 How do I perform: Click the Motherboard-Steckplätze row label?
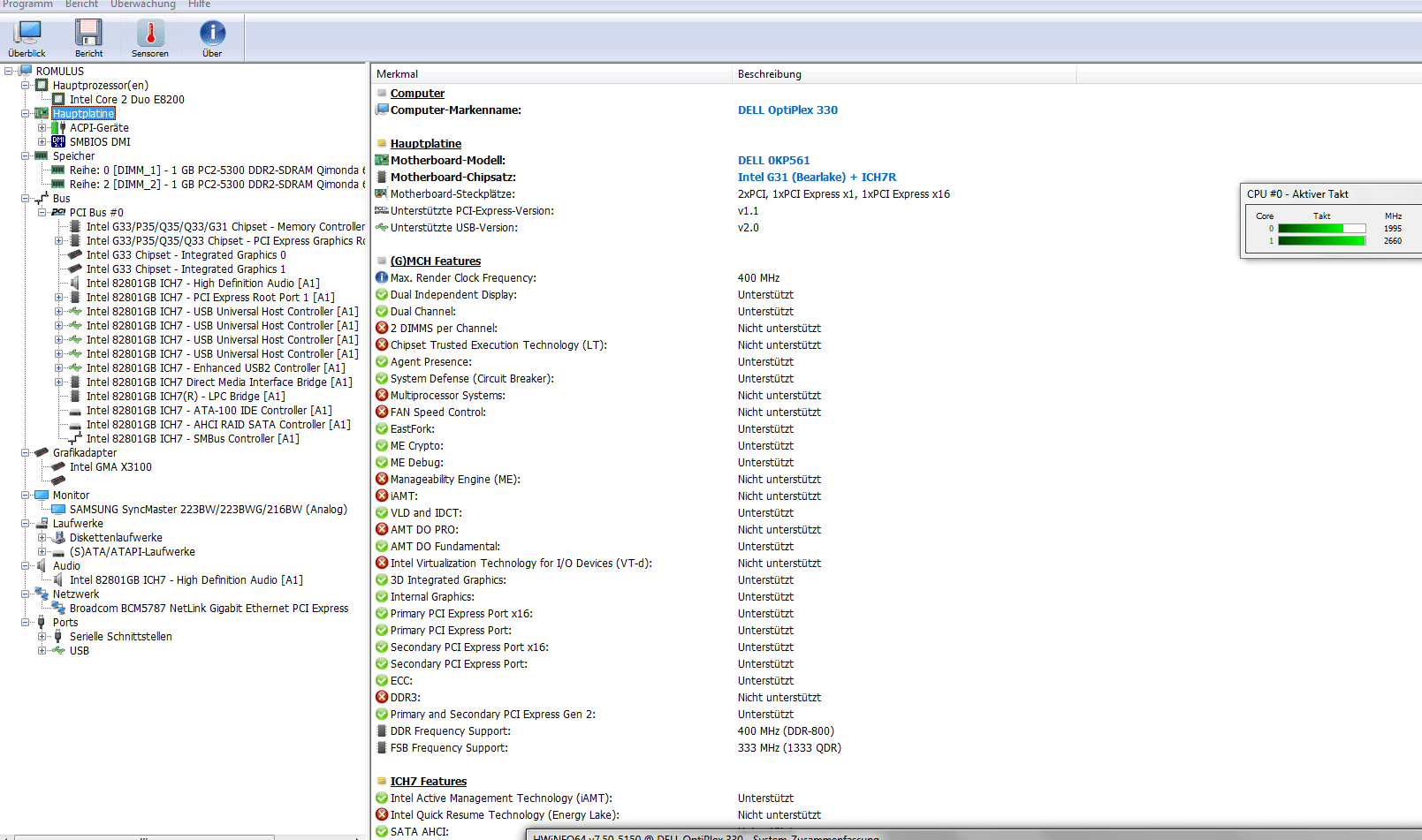point(452,193)
